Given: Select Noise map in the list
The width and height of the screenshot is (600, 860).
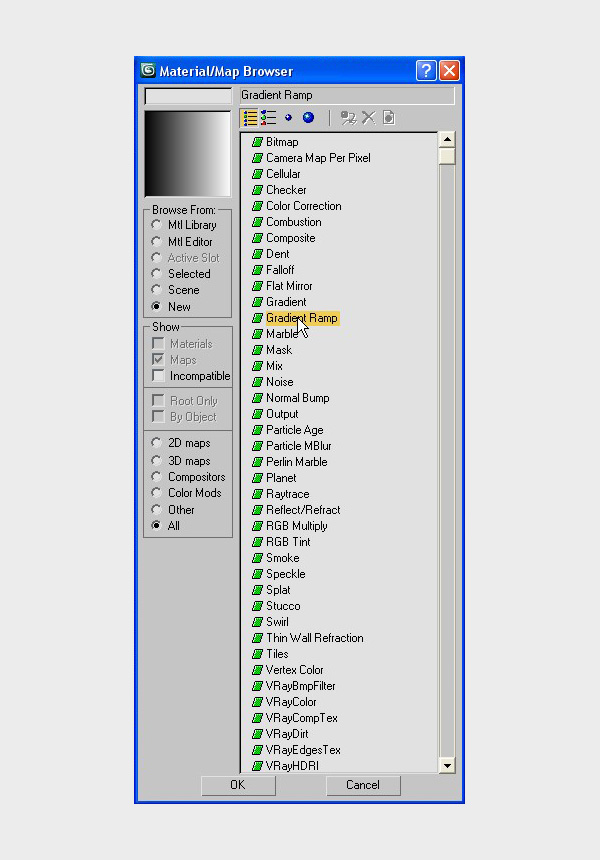Looking at the screenshot, I should click(279, 382).
